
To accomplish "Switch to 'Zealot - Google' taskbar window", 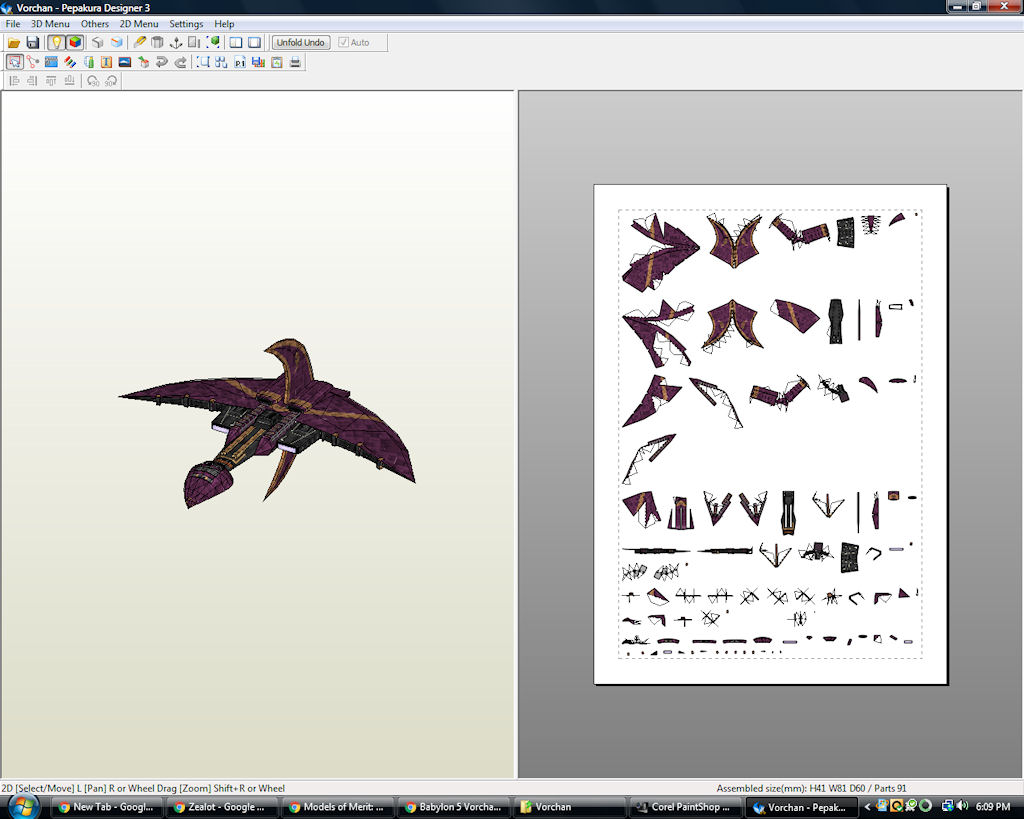I will coord(221,807).
